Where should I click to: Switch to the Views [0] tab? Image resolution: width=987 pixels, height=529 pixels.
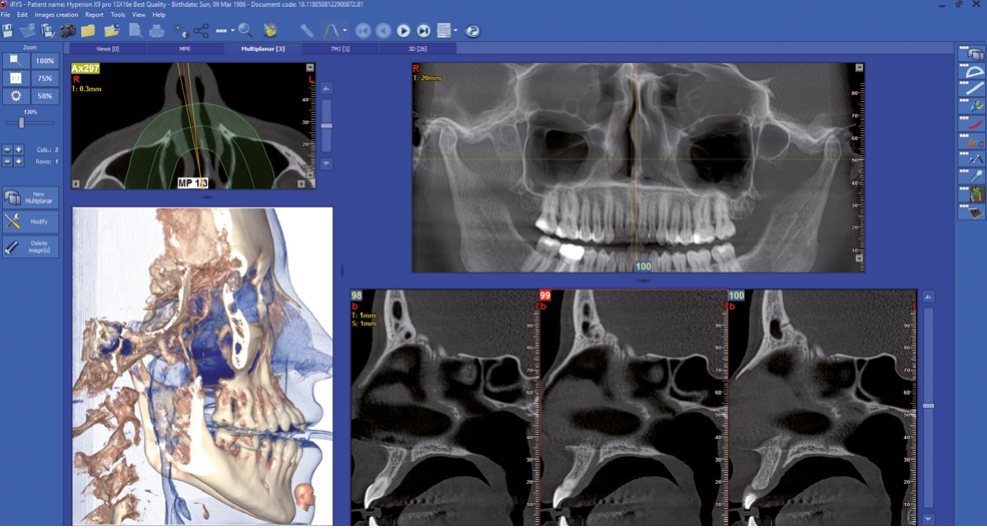click(x=108, y=48)
